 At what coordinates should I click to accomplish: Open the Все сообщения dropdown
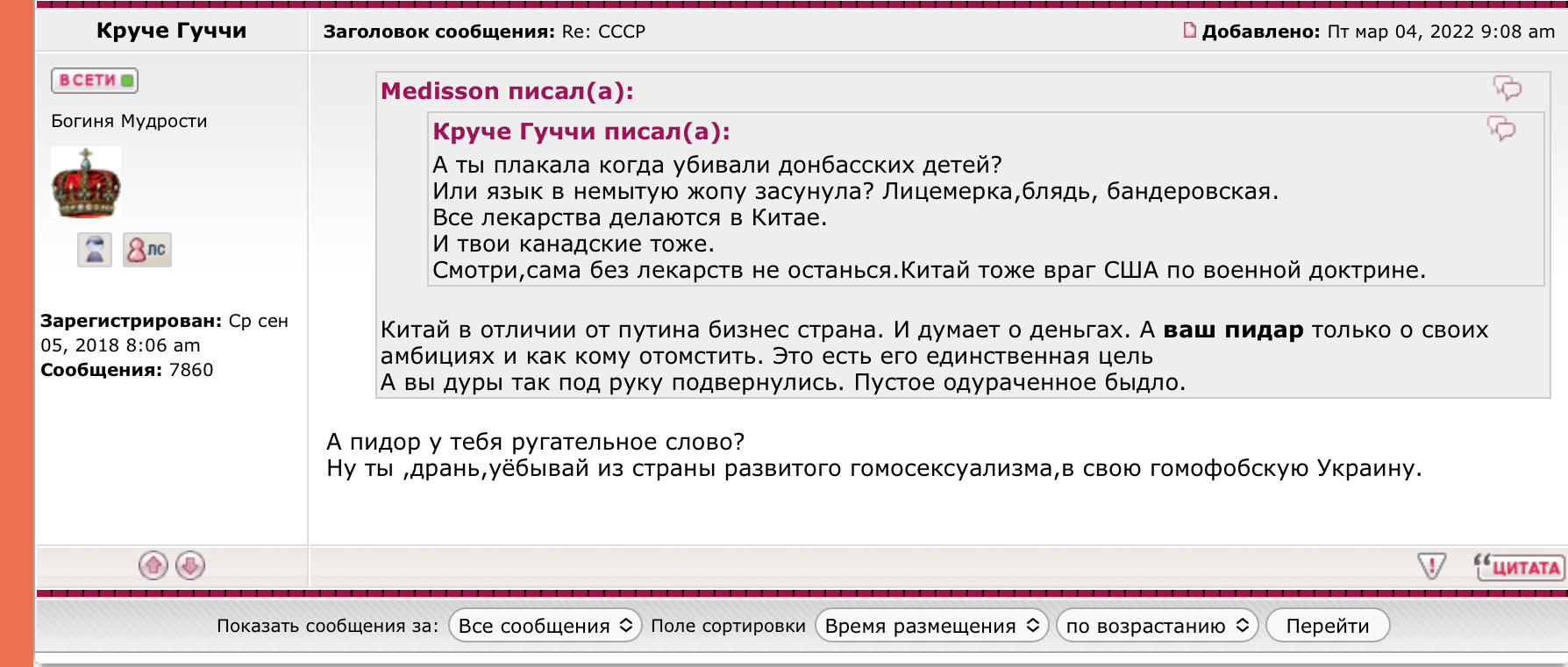pos(545,626)
